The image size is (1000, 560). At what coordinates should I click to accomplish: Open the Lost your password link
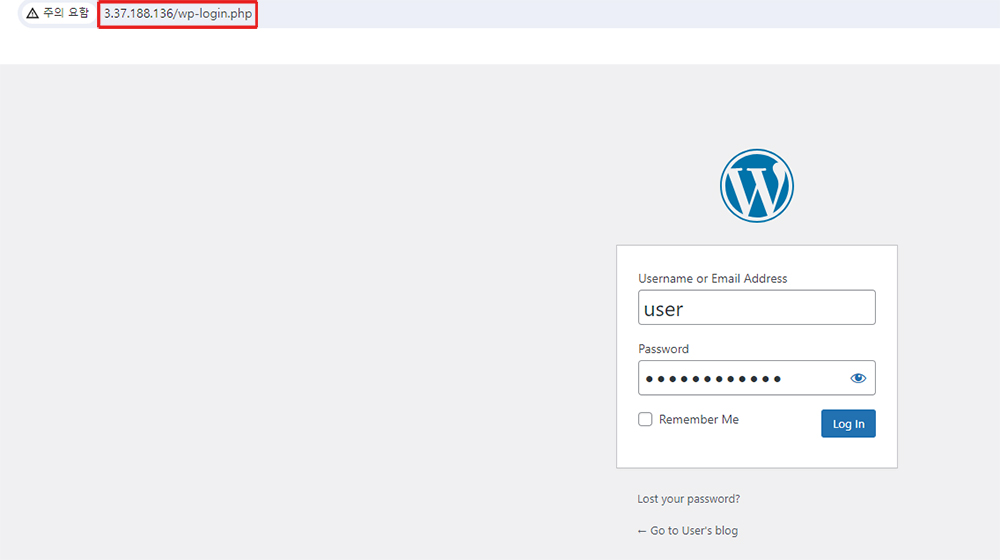[x=688, y=499]
